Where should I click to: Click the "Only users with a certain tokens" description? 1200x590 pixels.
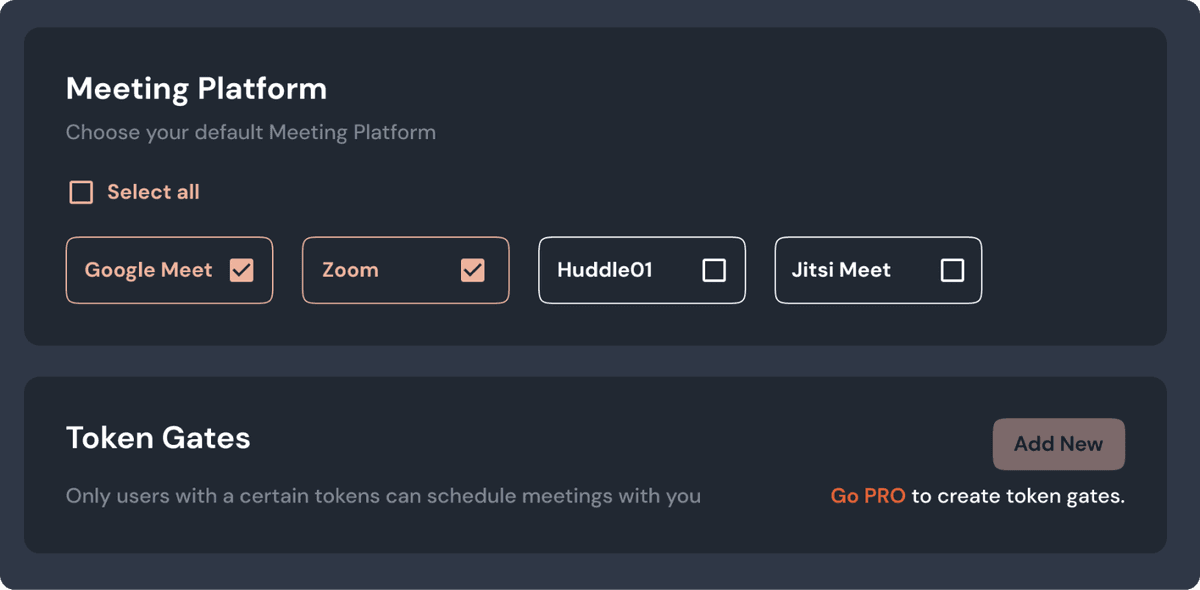[383, 496]
